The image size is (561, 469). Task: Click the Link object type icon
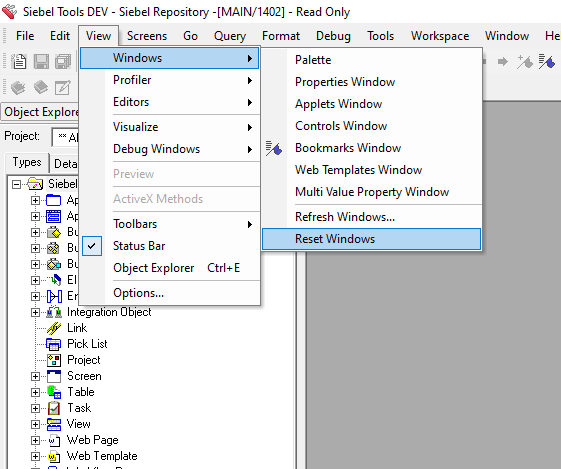[54, 328]
